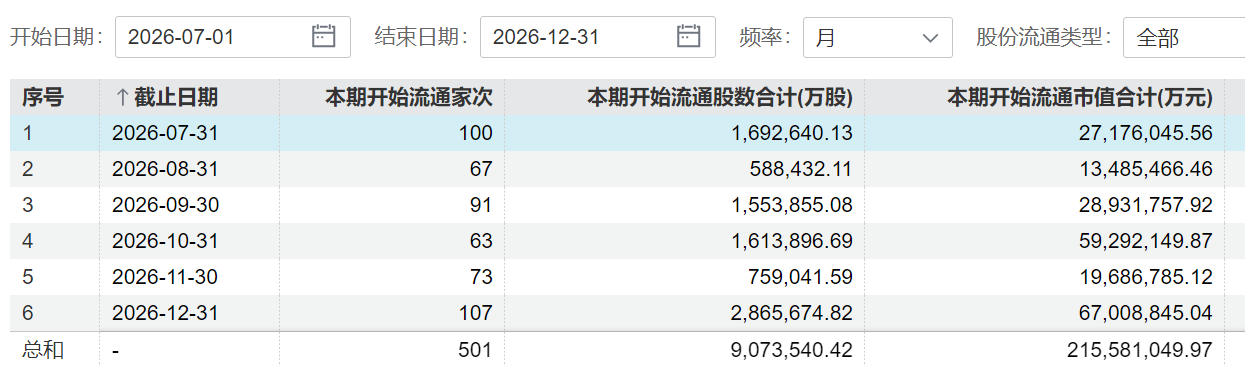The width and height of the screenshot is (1245, 366).
Task: Select date cell 2026-11-30
Action: click(165, 277)
